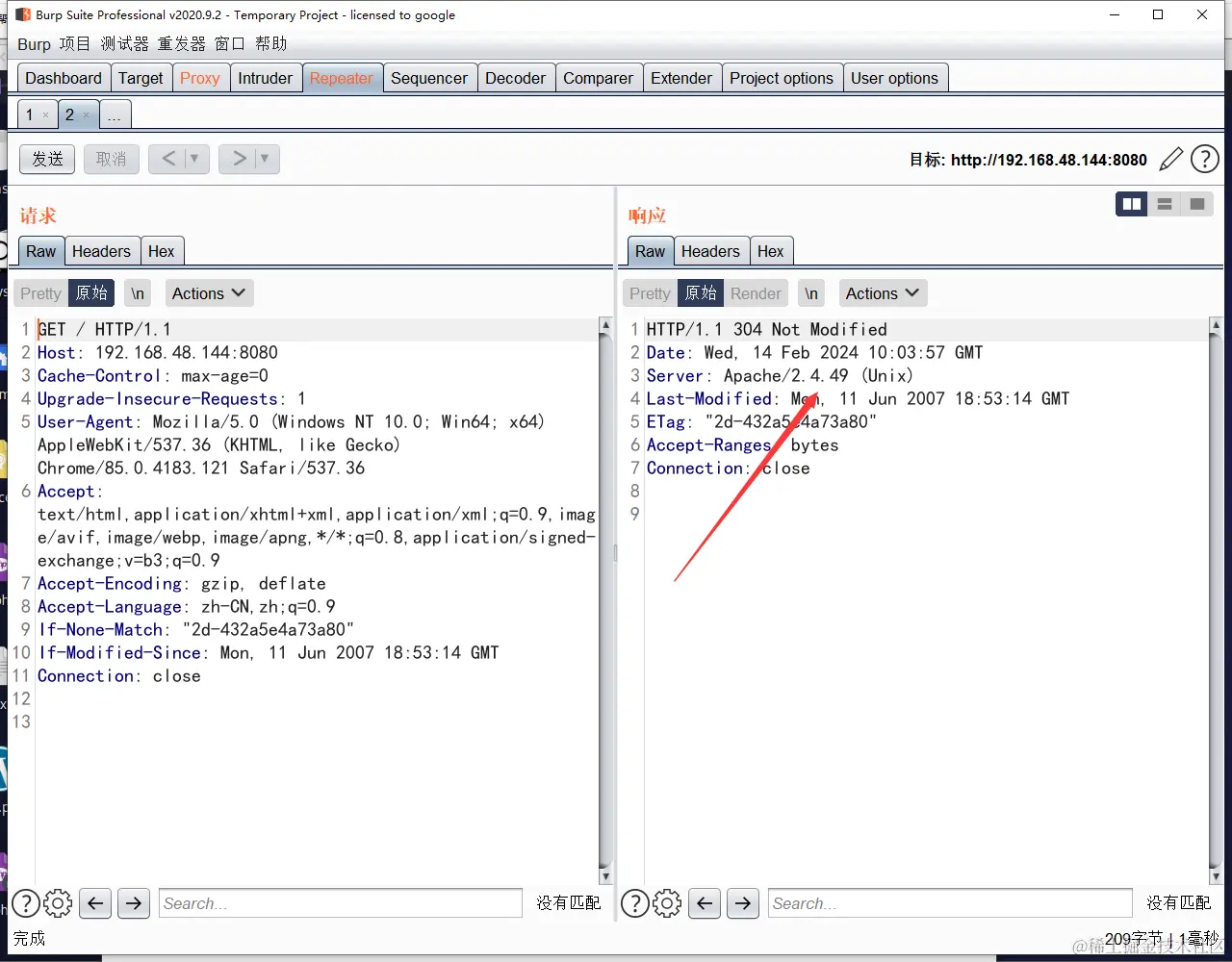Screen dimensions: 1232x962
Task: Expand forward history dropdown arrow
Action: coord(265,159)
